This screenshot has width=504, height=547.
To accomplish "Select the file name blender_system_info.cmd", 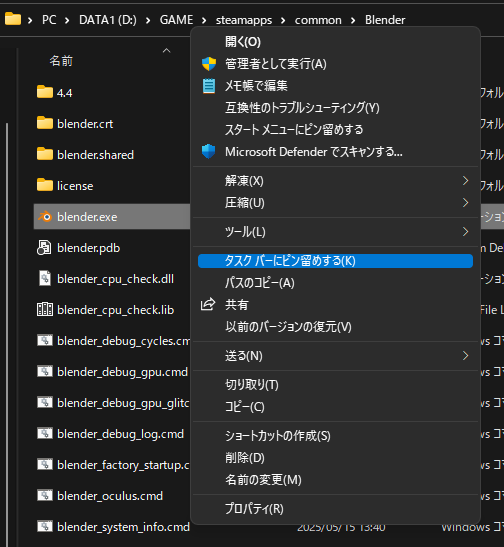I will [123, 527].
